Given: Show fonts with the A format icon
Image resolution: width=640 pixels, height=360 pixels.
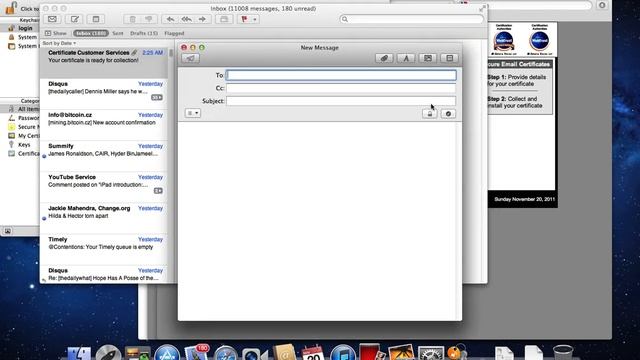Looking at the screenshot, I should (406, 58).
